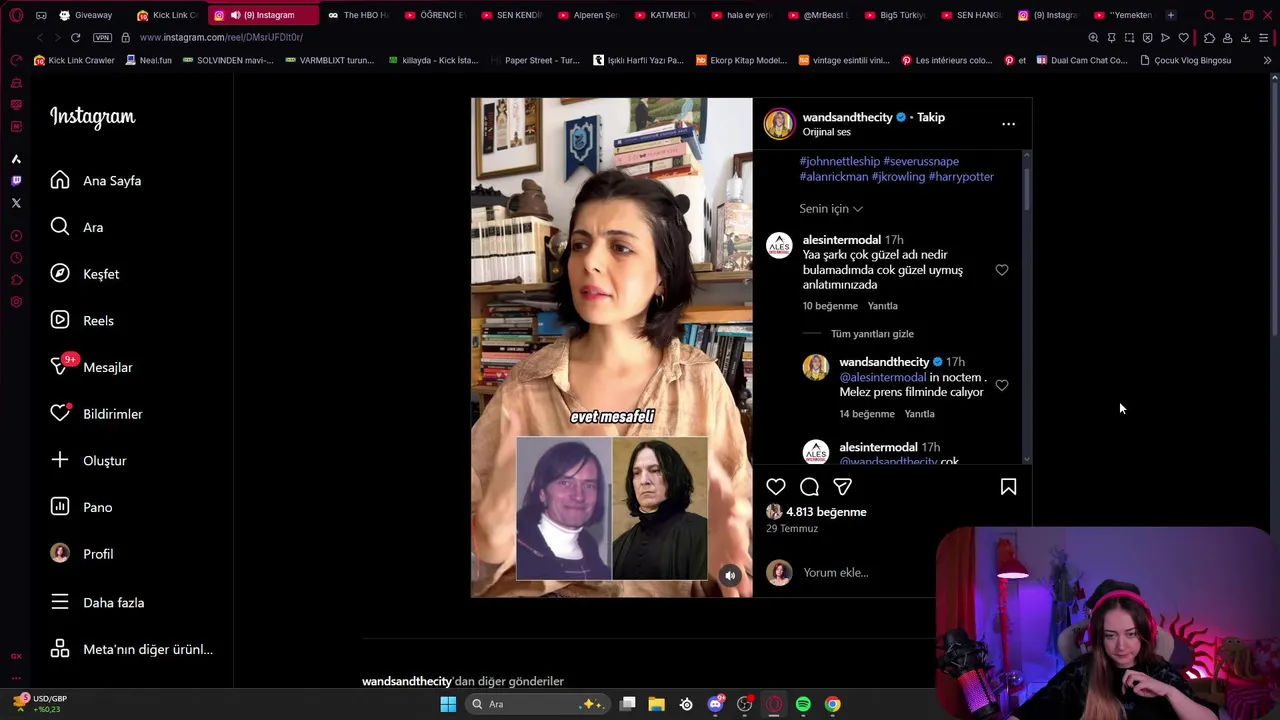Click the browser search icon in the tab bar

(1209, 15)
